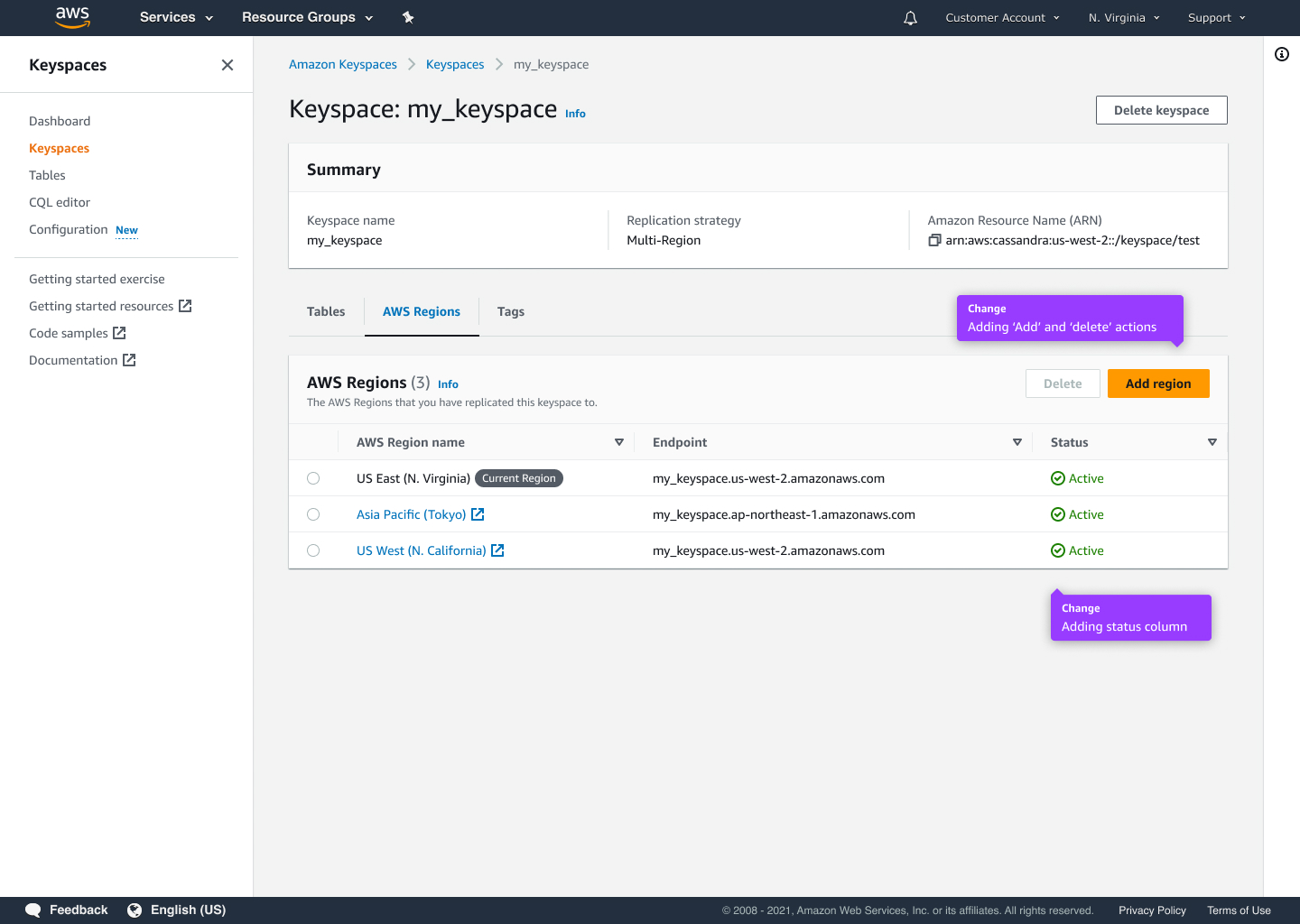Image resolution: width=1300 pixels, height=924 pixels.
Task: Switch to the Tables tab
Action: click(326, 311)
